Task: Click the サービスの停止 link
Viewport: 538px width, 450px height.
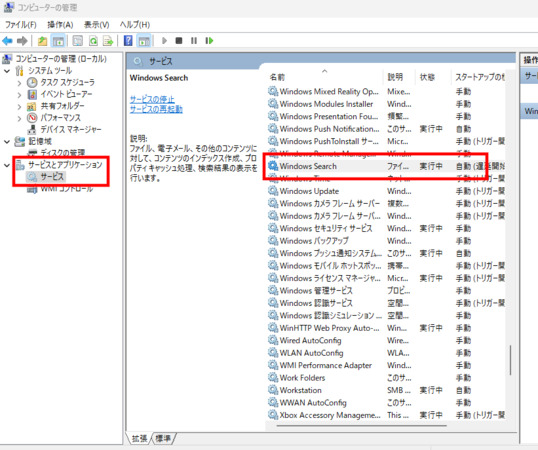Action: pos(152,99)
